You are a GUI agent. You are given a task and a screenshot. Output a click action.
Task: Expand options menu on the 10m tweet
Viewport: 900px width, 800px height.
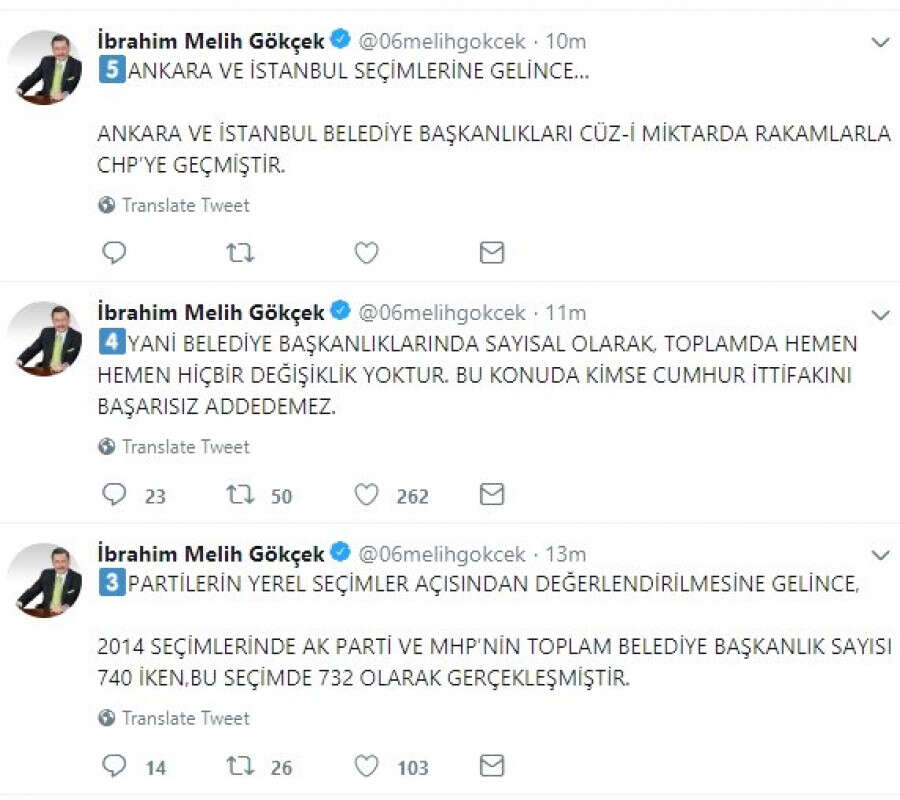[880, 42]
